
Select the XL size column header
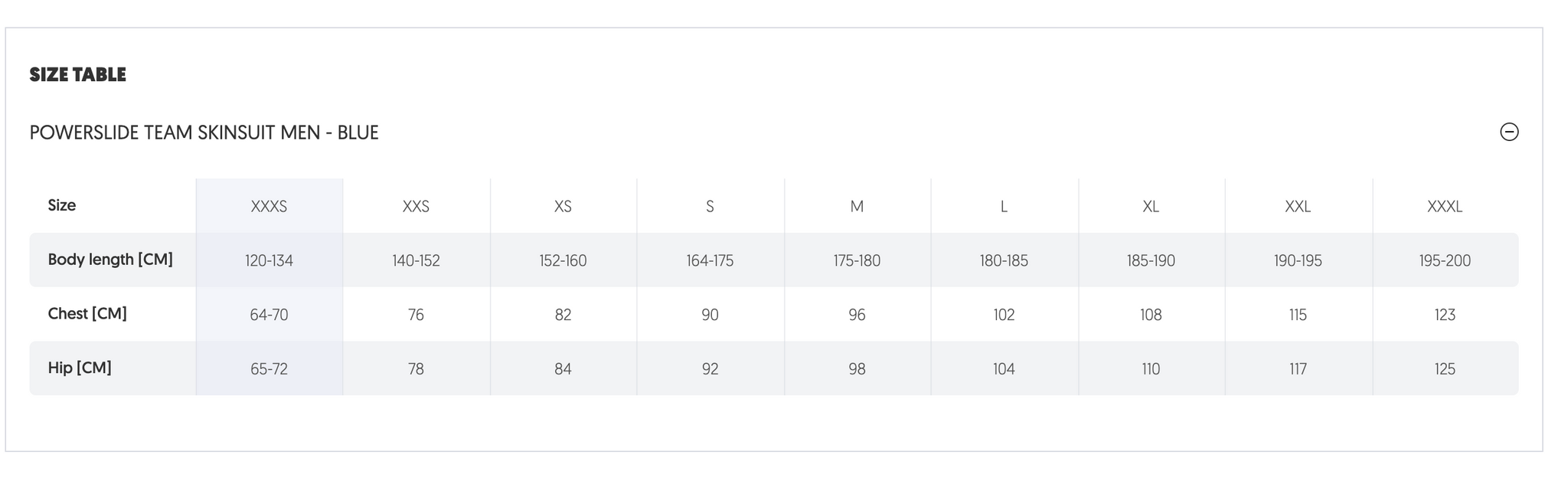click(x=1151, y=206)
